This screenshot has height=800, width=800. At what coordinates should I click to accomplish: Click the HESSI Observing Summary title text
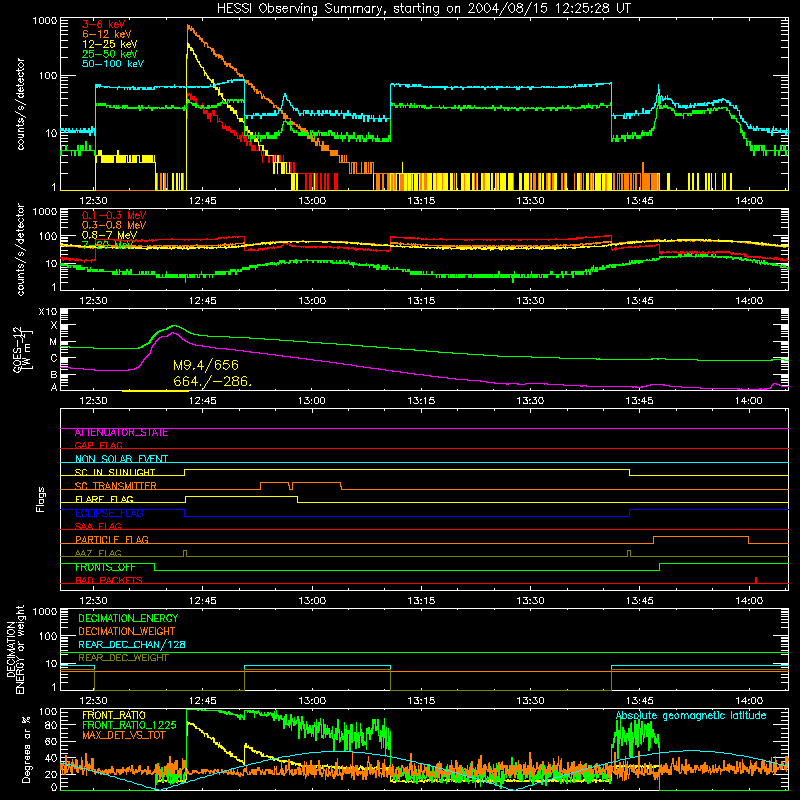click(x=424, y=8)
